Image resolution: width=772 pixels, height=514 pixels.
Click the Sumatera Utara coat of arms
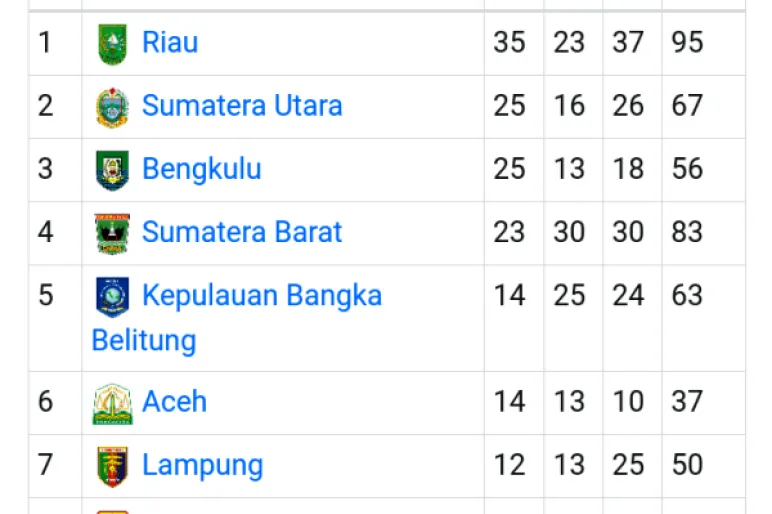(x=112, y=107)
